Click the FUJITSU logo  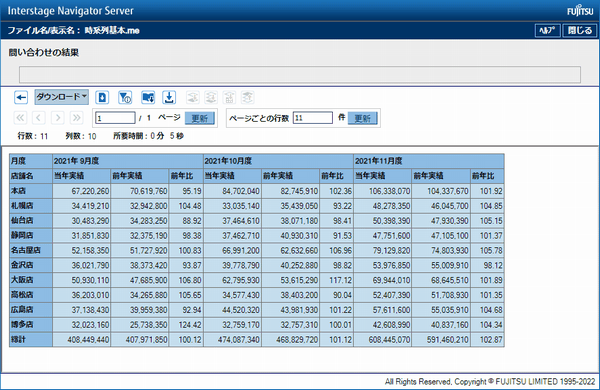580,11
